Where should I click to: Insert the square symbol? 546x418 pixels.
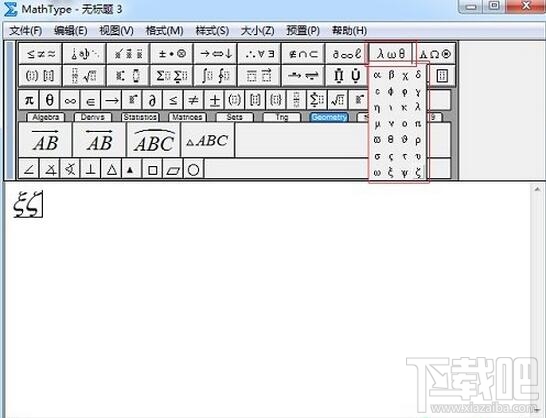(153, 169)
